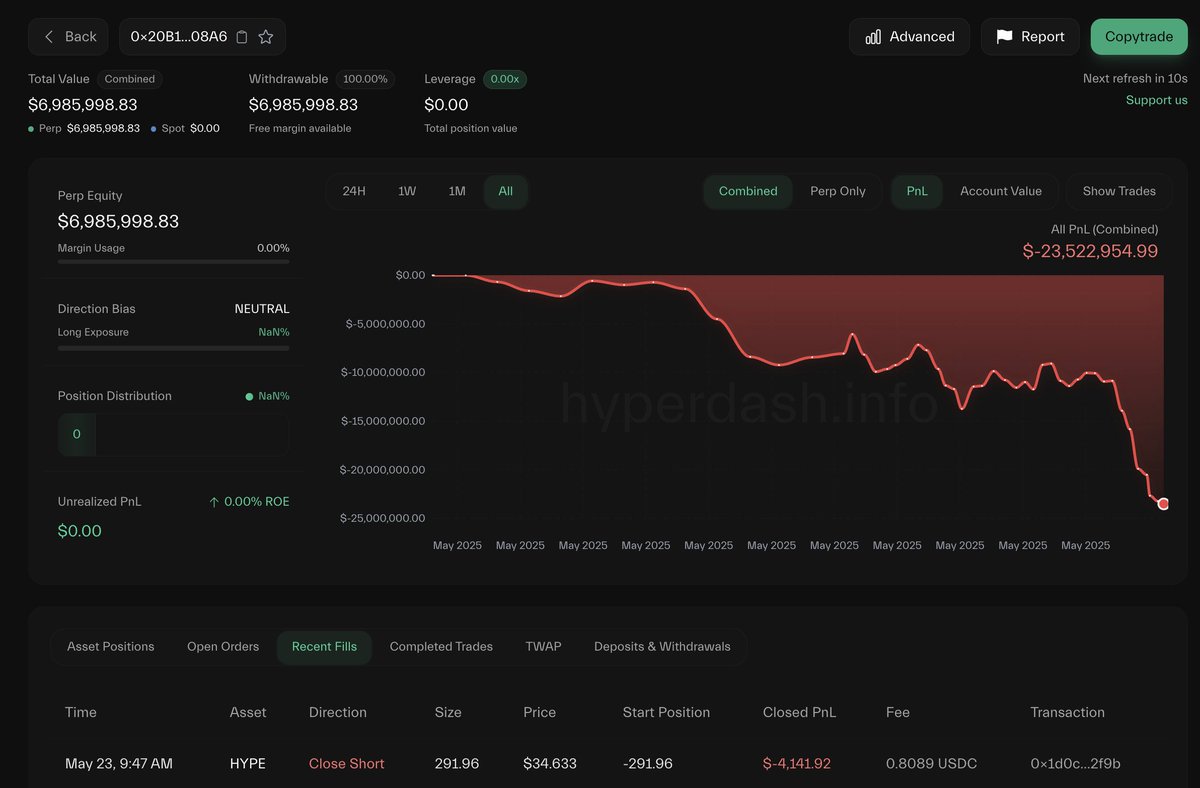
Task: Open transaction hash 0x1d0c...2f9b
Action: click(x=1075, y=764)
